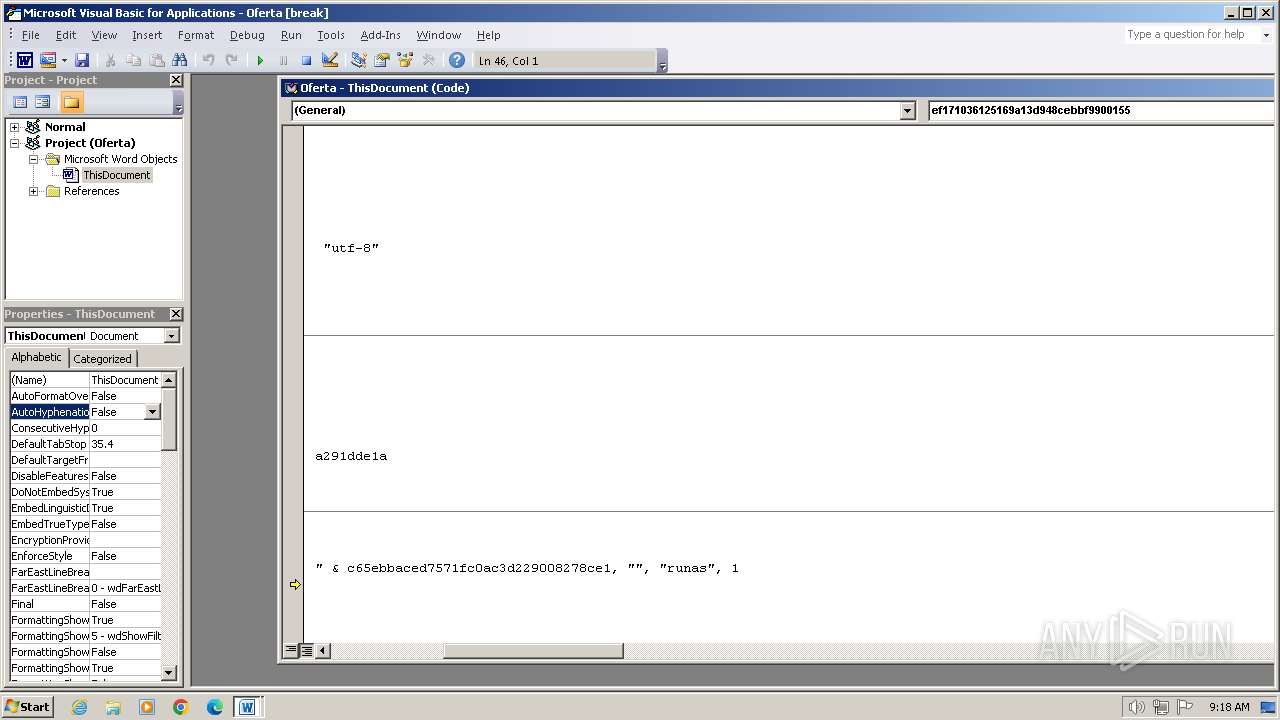Open AutoHyphenation value dropdown

152,412
